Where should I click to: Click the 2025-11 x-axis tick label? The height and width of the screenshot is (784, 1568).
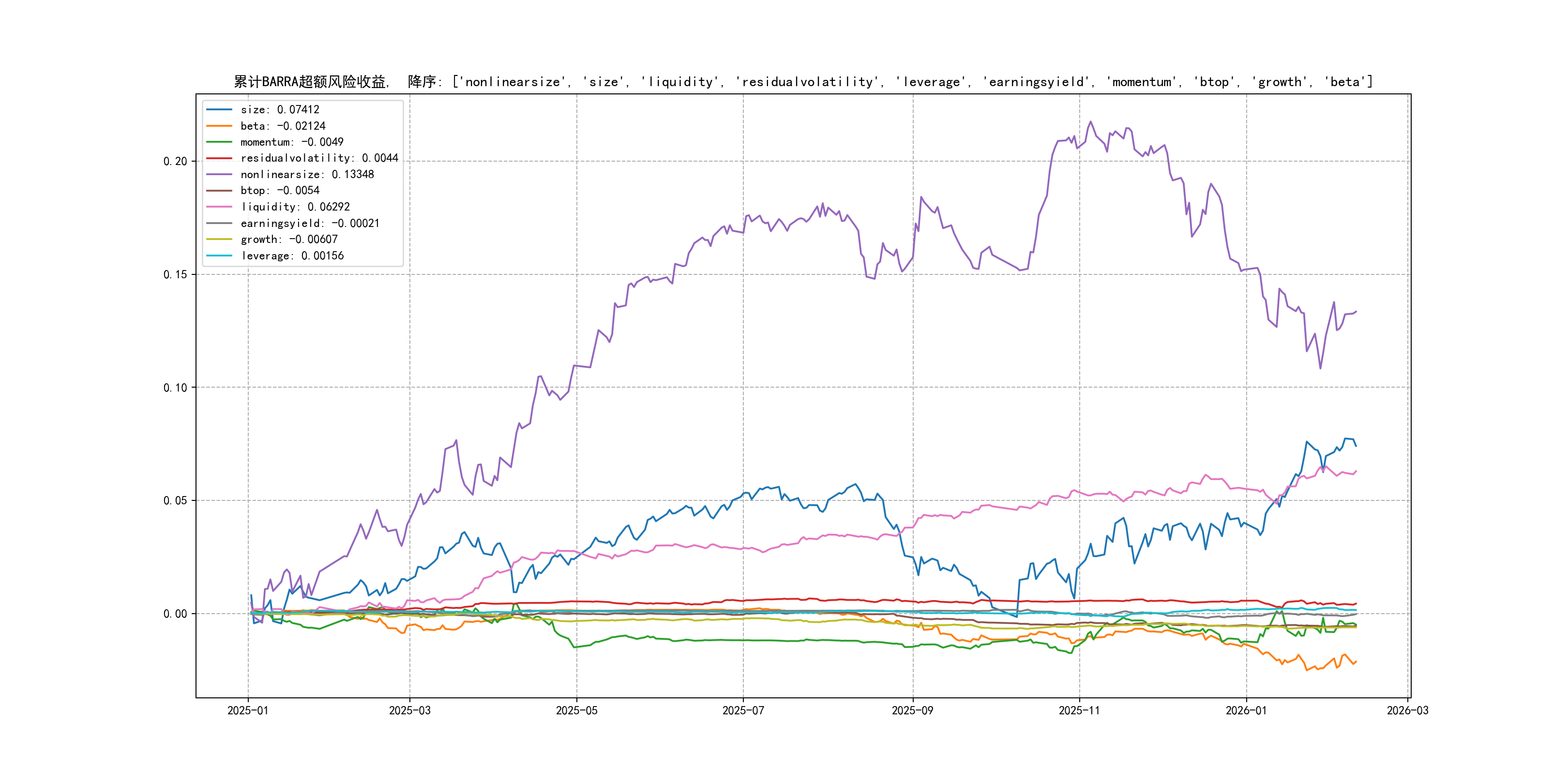tap(1079, 710)
